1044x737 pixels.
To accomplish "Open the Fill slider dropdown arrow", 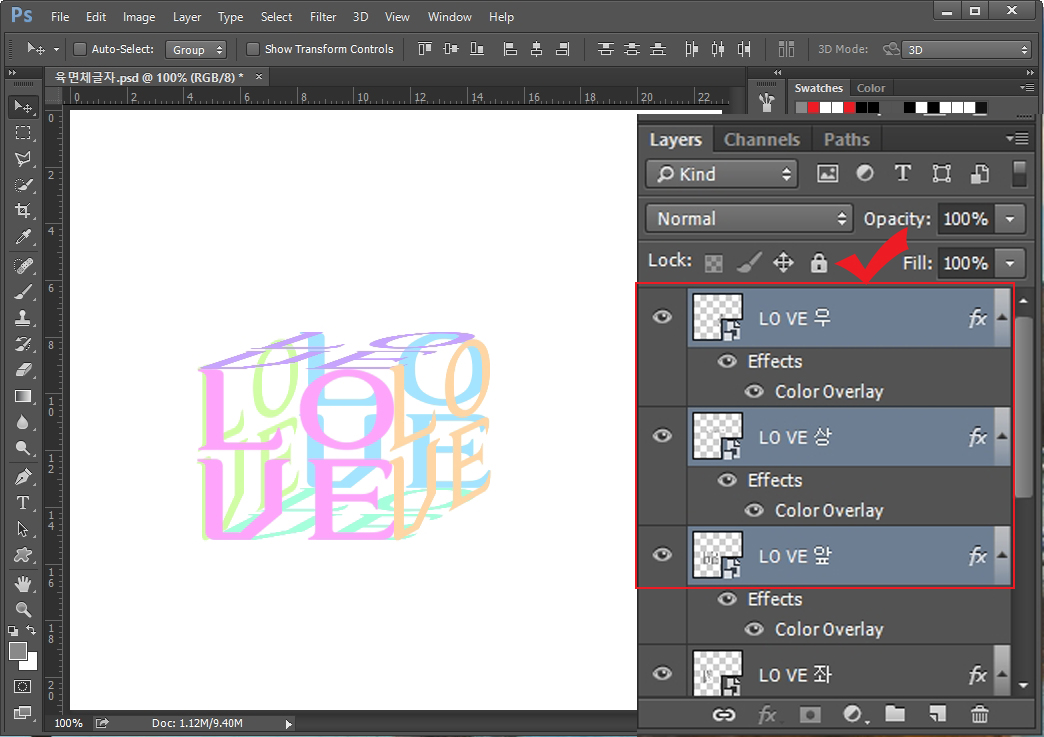I will pyautogui.click(x=1010, y=263).
